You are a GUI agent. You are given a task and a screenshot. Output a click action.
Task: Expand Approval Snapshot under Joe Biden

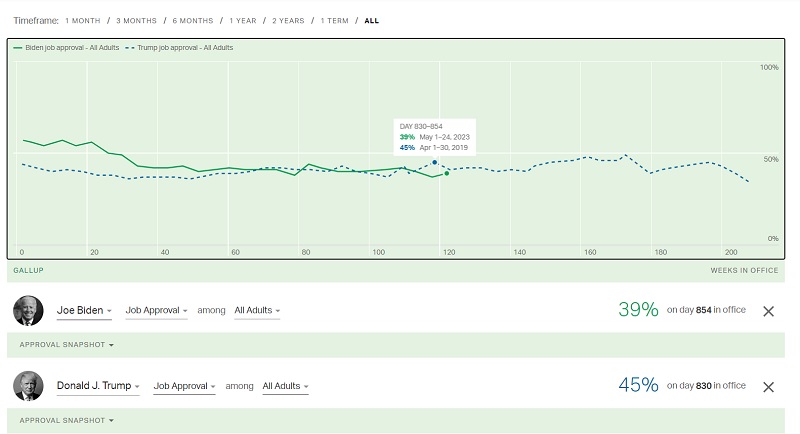pyautogui.click(x=66, y=345)
